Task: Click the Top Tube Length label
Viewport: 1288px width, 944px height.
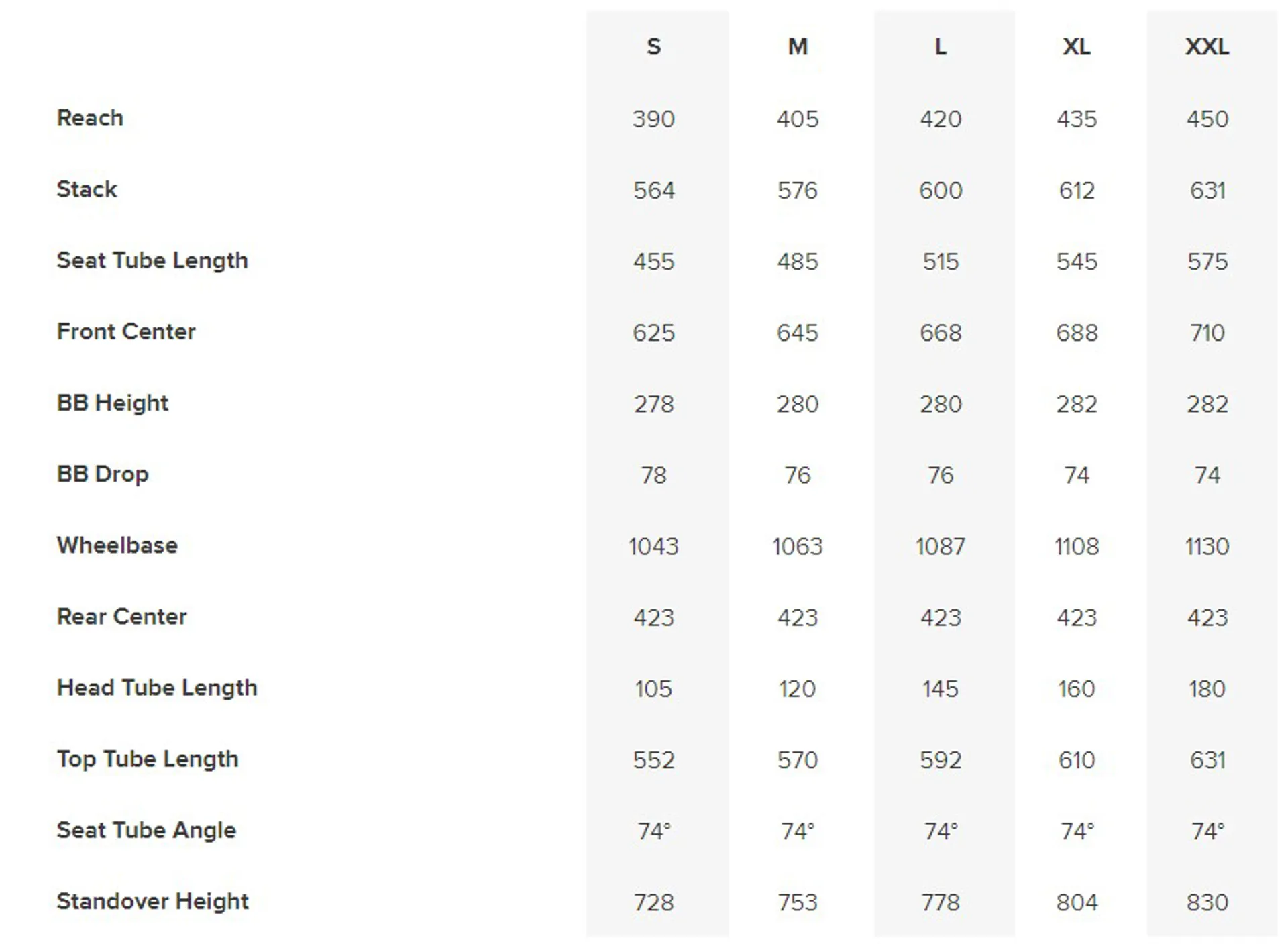Action: coord(148,759)
